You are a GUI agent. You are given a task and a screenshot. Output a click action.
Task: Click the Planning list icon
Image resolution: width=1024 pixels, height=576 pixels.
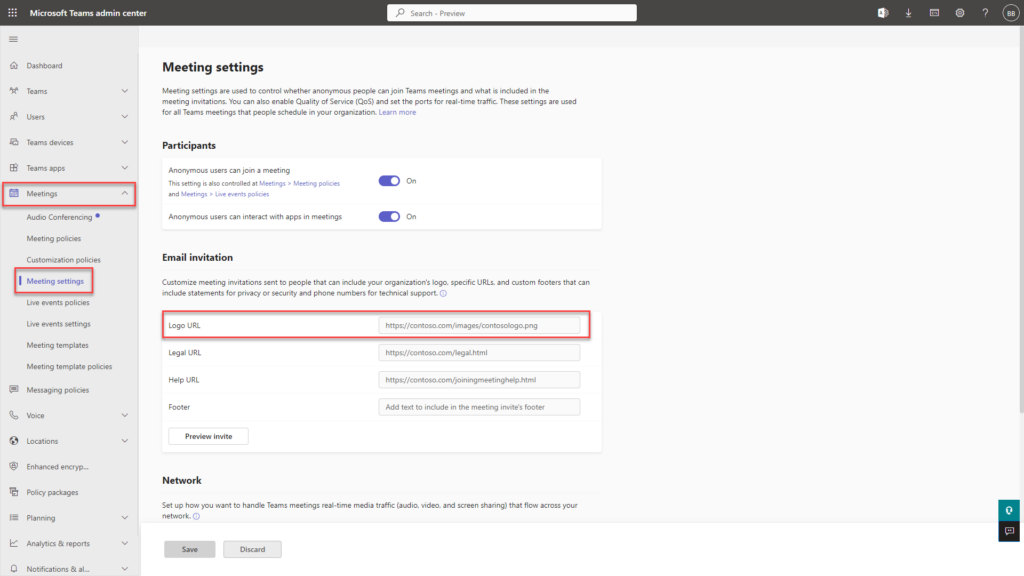(x=14, y=517)
